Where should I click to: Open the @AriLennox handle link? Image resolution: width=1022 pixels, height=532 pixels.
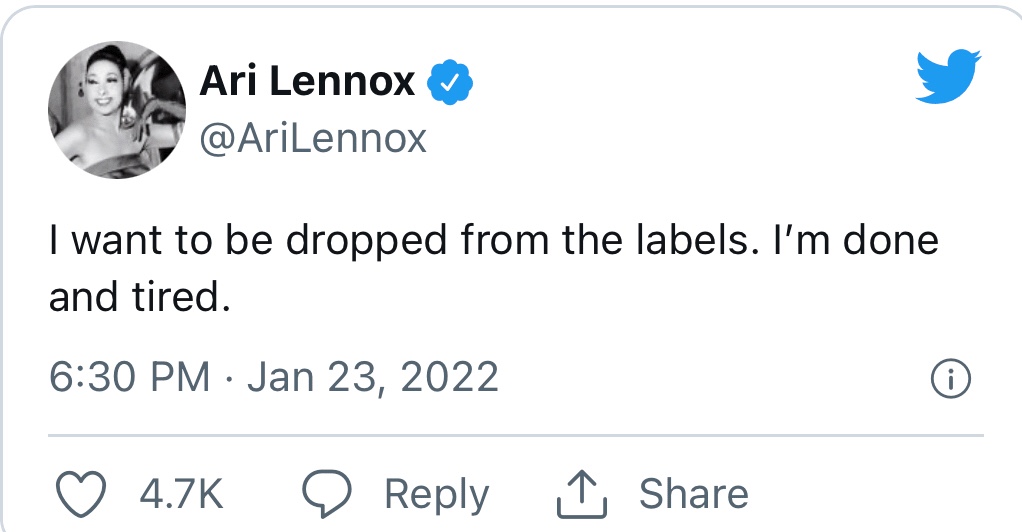pyautogui.click(x=314, y=138)
